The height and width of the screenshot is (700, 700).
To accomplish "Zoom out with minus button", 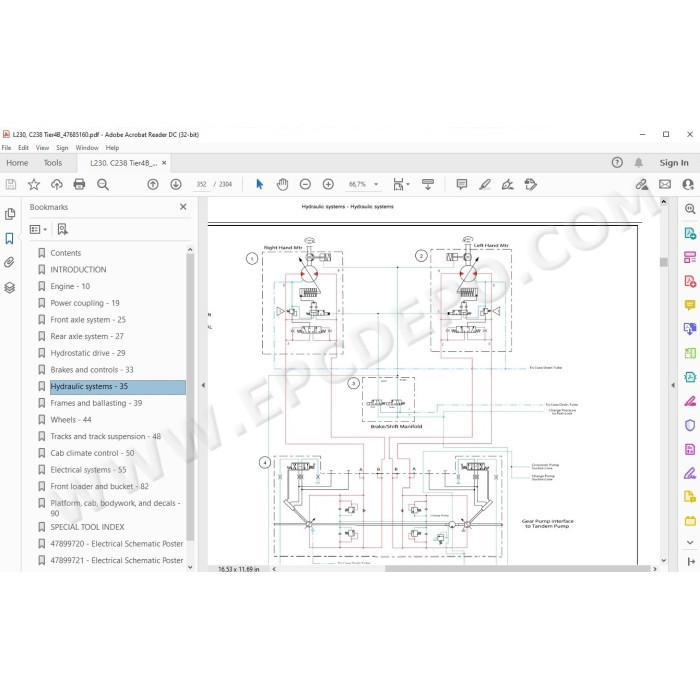I will pos(305,184).
